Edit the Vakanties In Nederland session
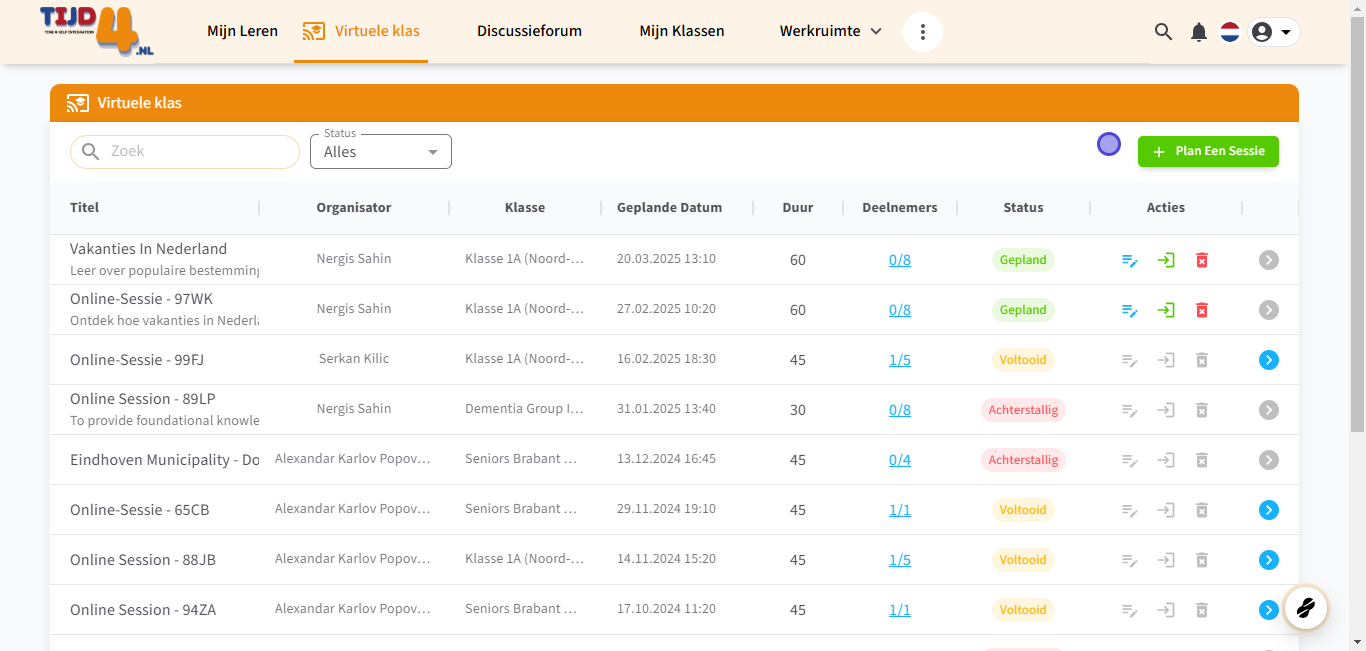Viewport: 1366px width, 651px height. point(1130,260)
